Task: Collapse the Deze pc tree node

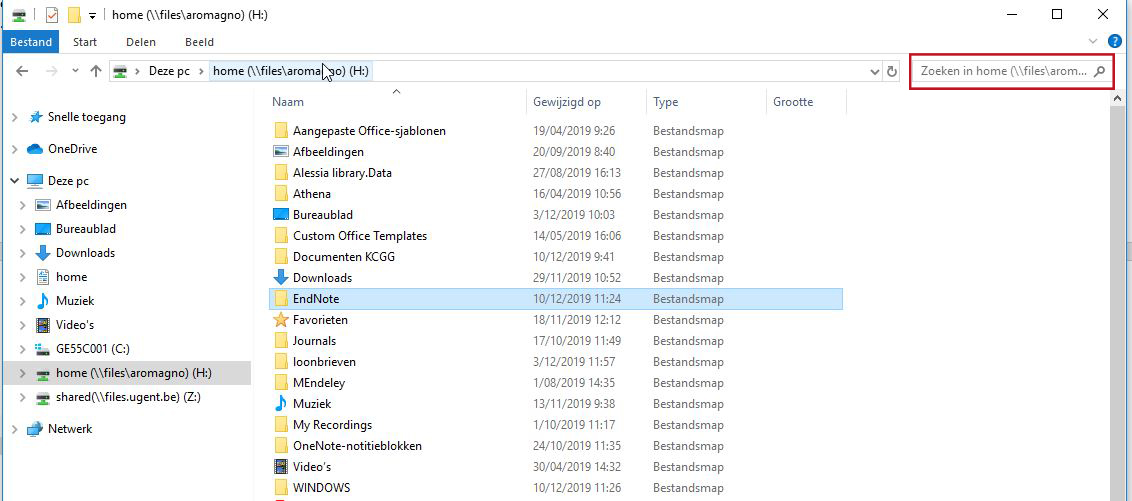Action: 14,181
